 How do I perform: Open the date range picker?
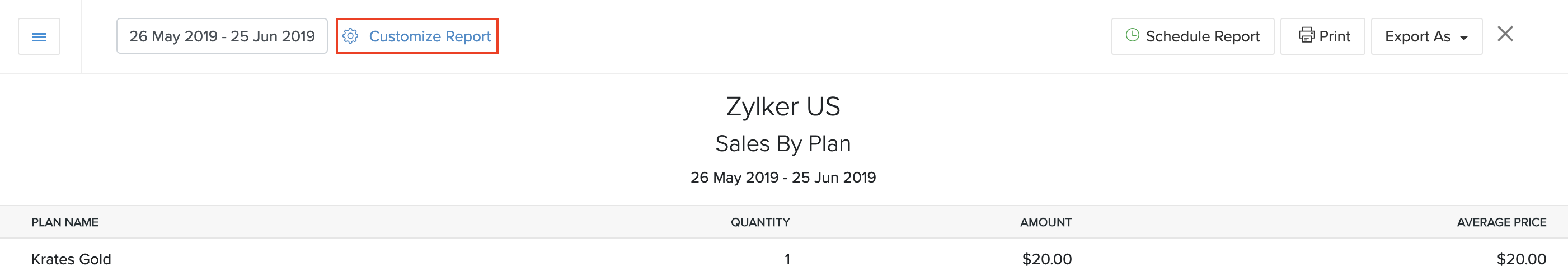(222, 36)
